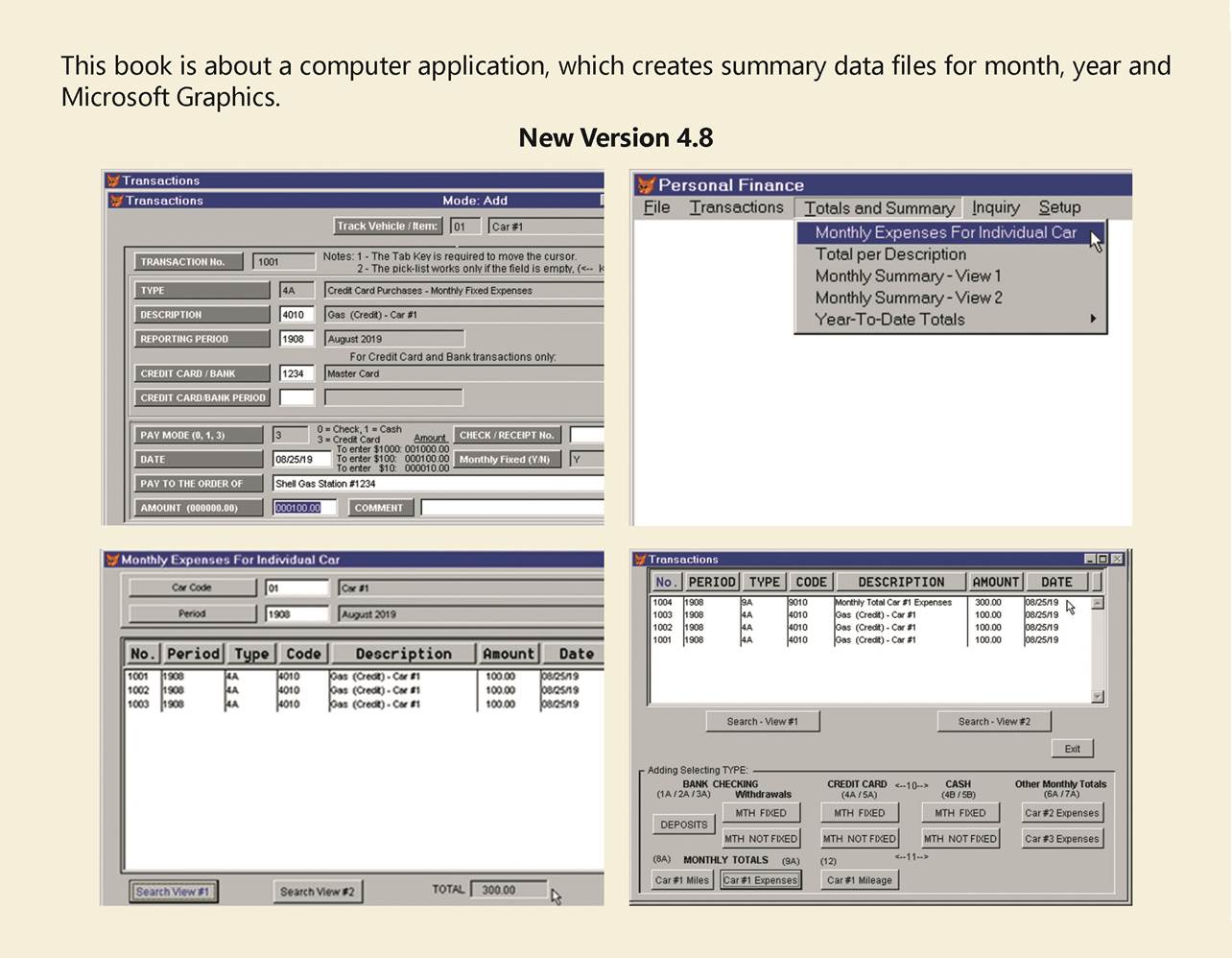Click Search View #2 in Monthly Expenses window
Screen dimensions: 1232x958
pyautogui.click(x=317, y=892)
